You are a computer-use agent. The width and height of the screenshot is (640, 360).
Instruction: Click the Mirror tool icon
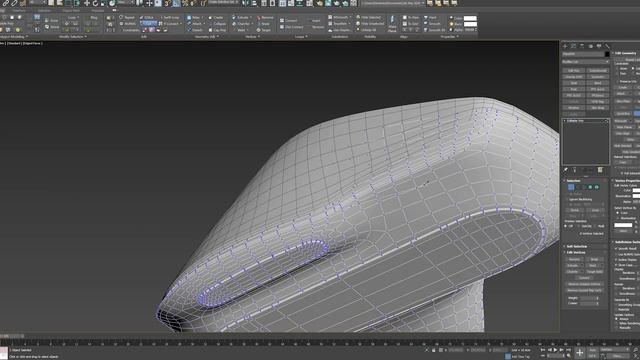[246, 3]
